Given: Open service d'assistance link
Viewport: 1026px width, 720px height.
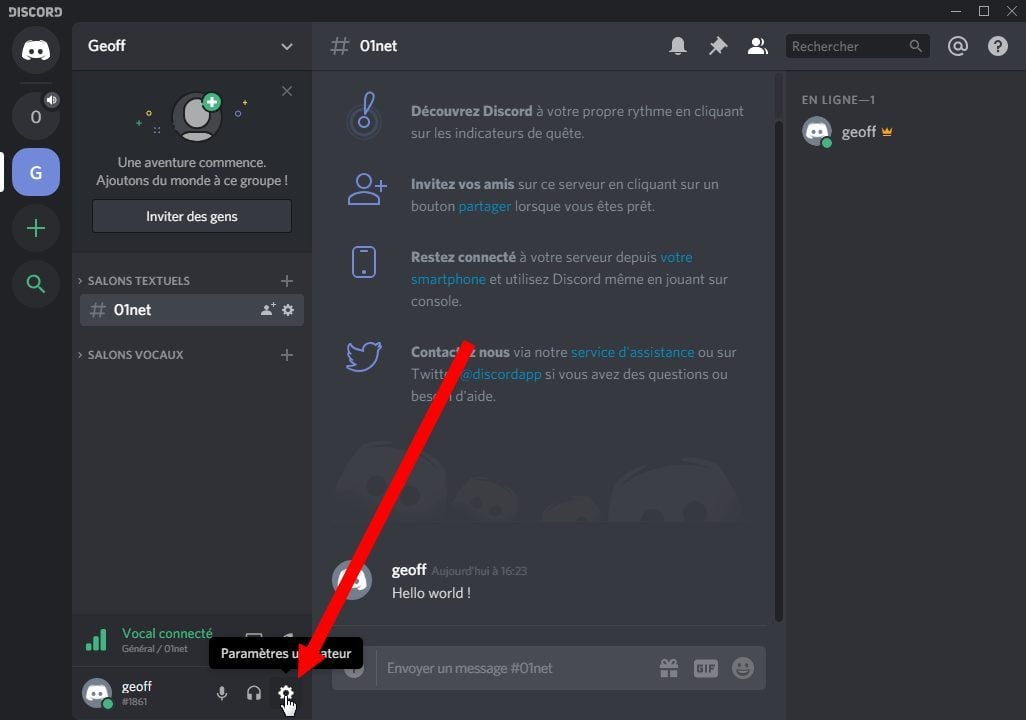Looking at the screenshot, I should [x=632, y=352].
